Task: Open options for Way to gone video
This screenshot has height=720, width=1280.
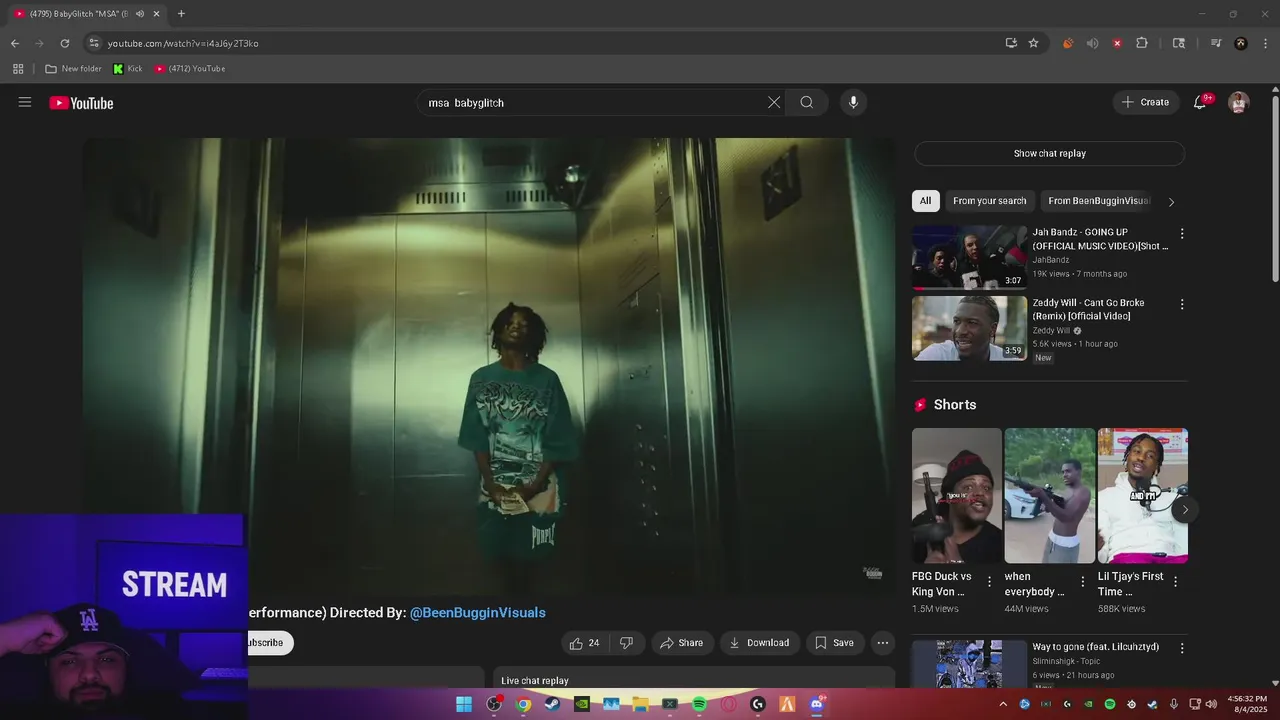Action: pos(1182,648)
